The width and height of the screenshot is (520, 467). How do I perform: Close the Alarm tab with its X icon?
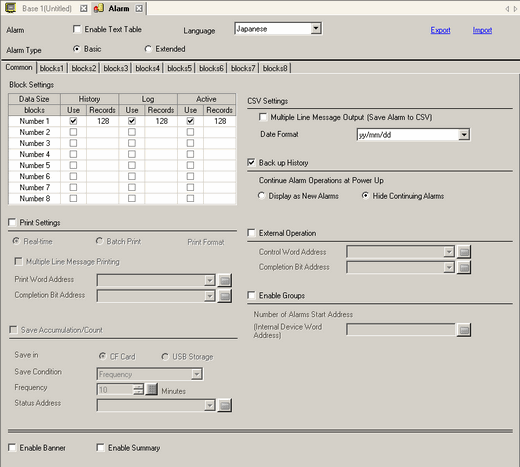tap(139, 8)
